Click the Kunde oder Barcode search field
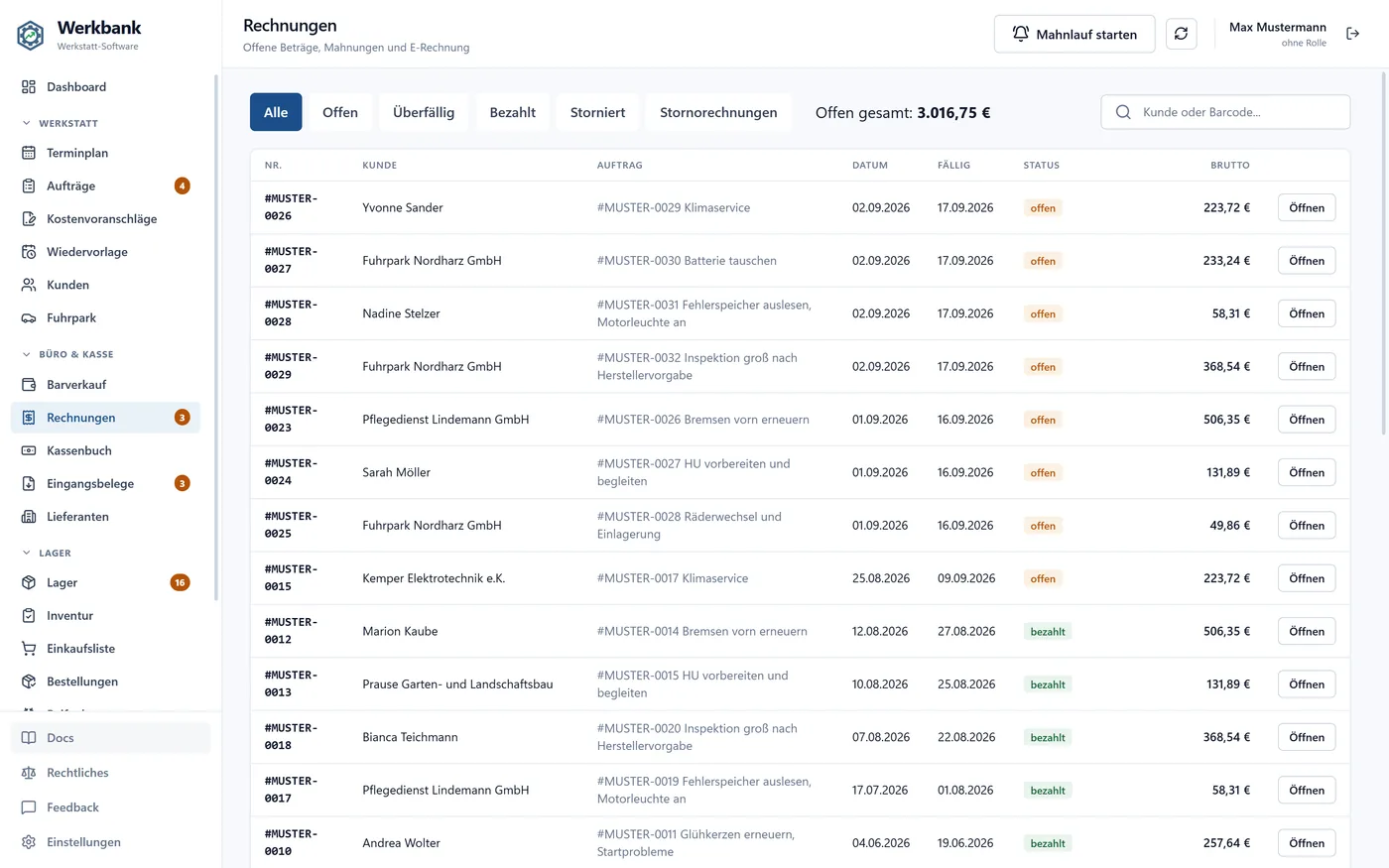This screenshot has height=868, width=1389. point(1225,112)
